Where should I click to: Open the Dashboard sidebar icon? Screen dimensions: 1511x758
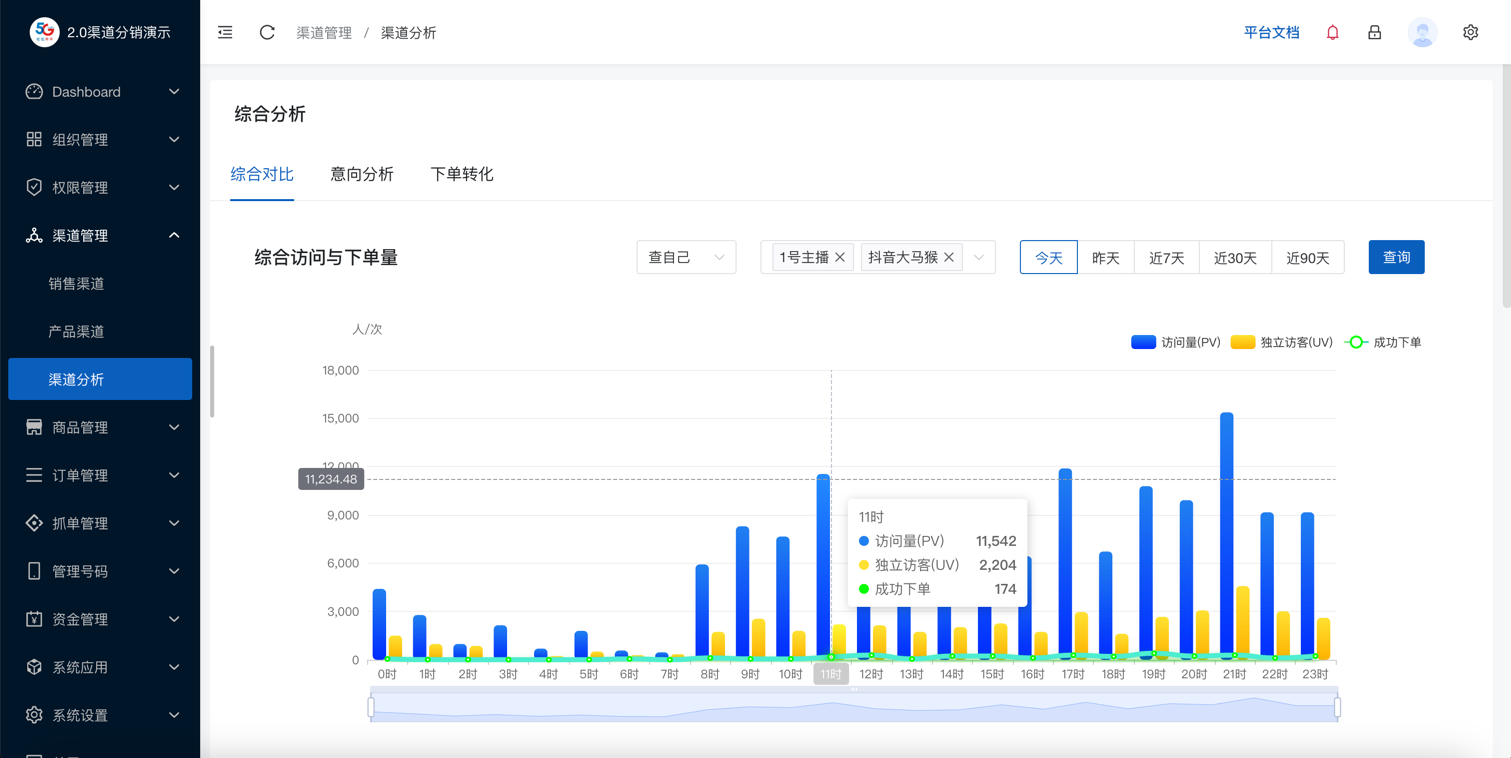point(33,91)
